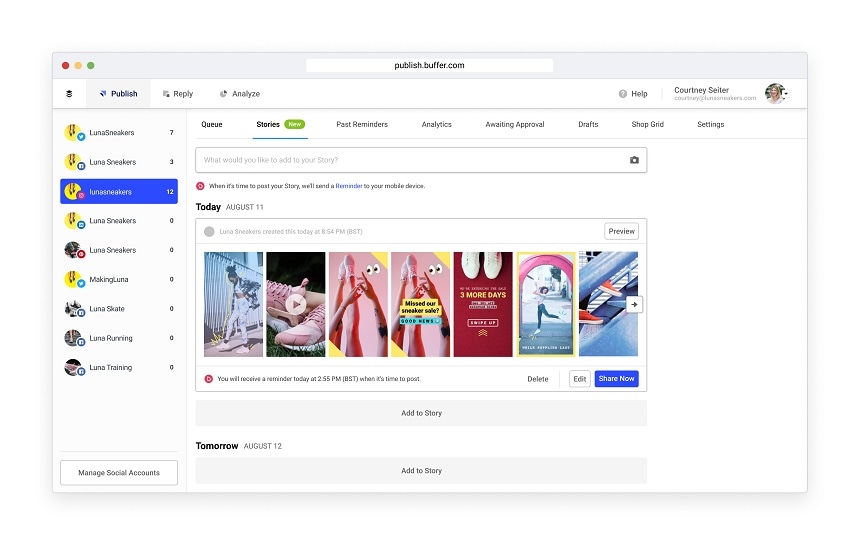Open the pink arch jumping thumbnail
This screenshot has height=545, width=860.
546,304
